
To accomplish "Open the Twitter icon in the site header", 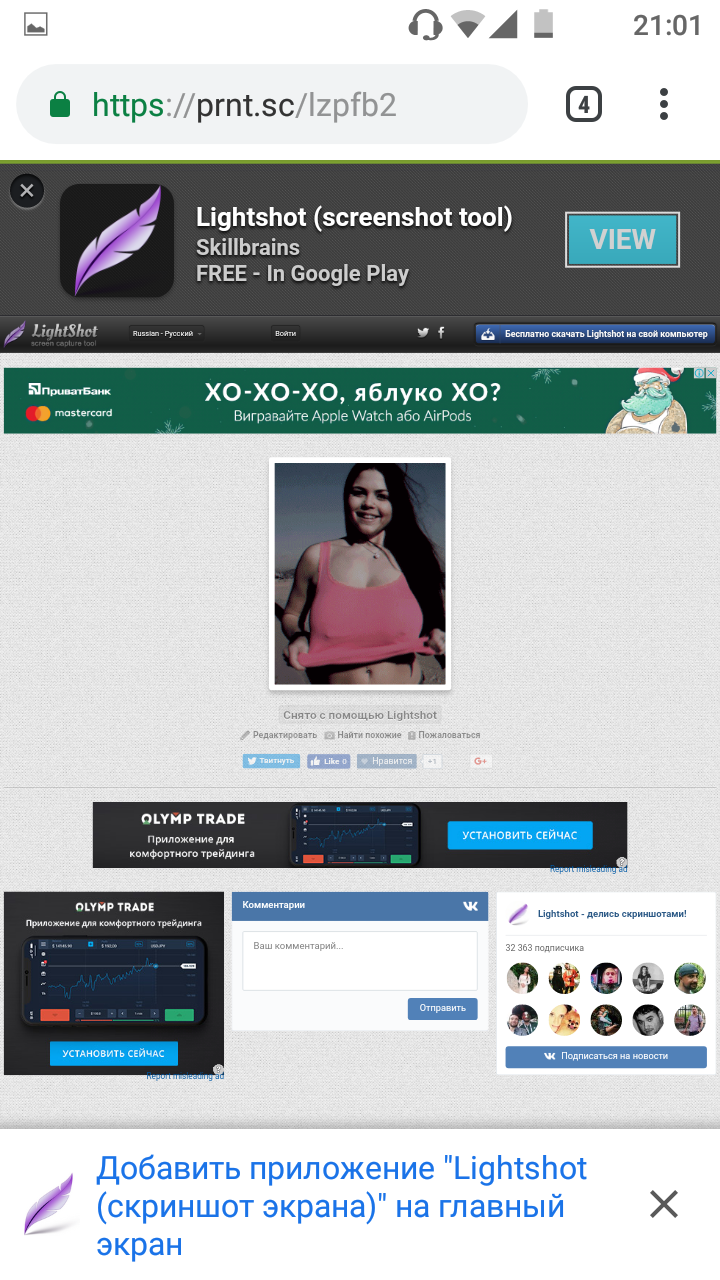I will tap(423, 333).
